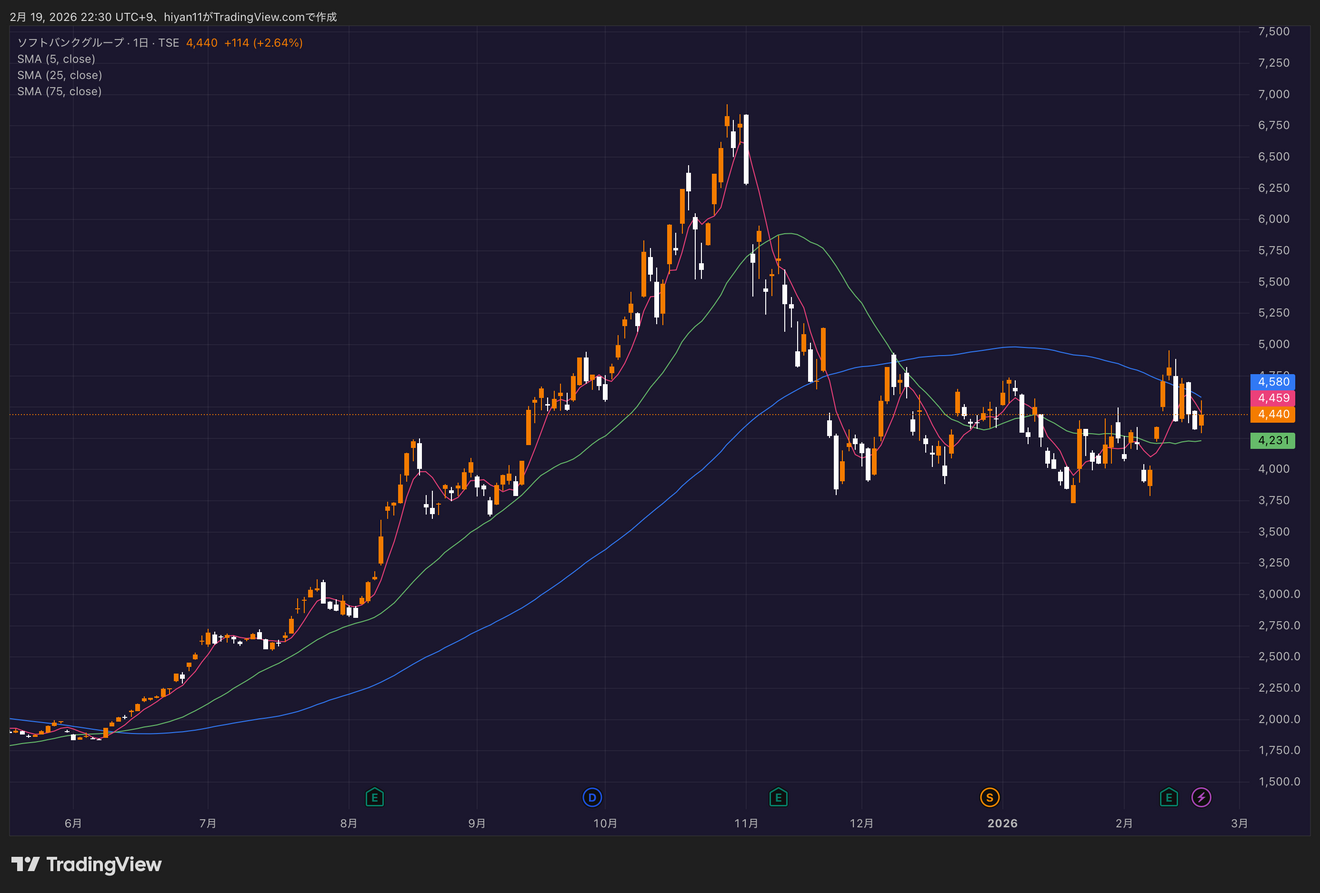Screen dimensions: 1320x893
Task: Click the 9月 label on time axis
Action: coord(477,823)
